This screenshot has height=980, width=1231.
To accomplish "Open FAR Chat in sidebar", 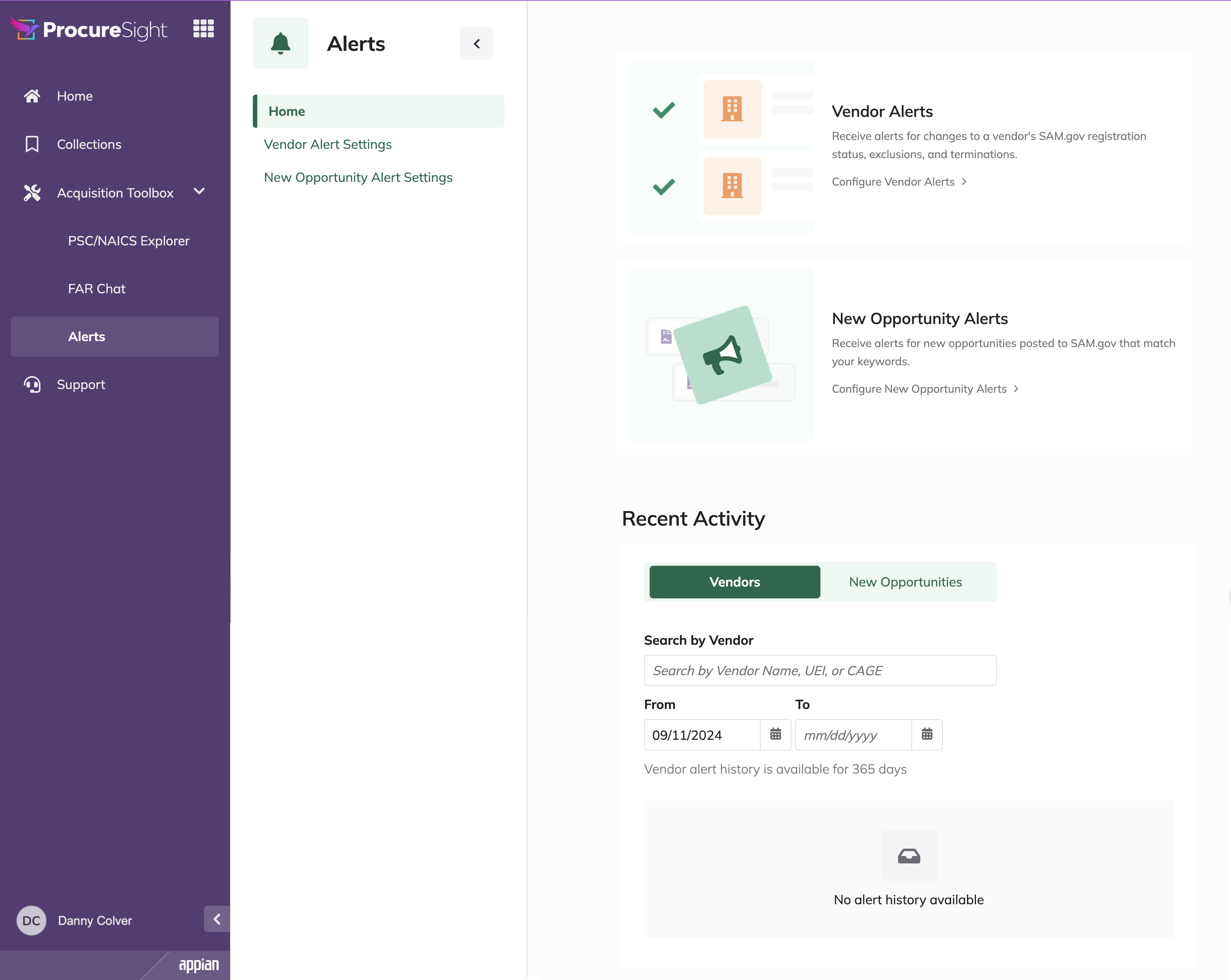I will point(97,289).
